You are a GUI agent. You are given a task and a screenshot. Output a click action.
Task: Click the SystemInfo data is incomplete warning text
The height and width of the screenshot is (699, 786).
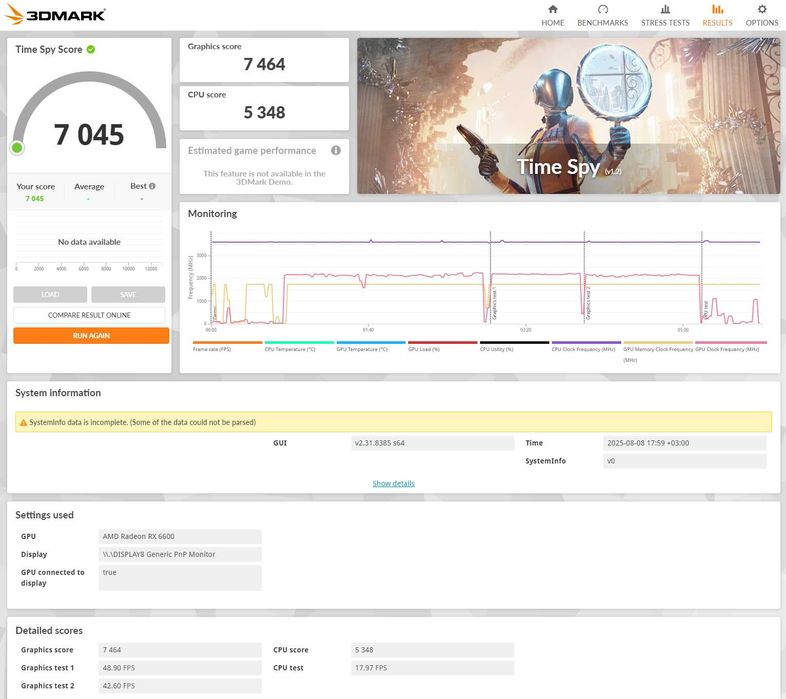click(x=142, y=422)
